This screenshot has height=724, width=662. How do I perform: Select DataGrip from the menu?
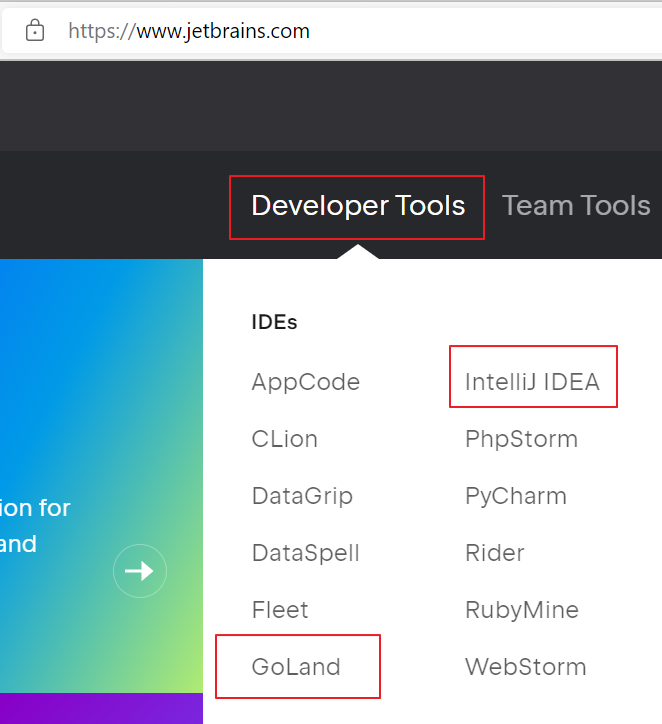pos(302,496)
